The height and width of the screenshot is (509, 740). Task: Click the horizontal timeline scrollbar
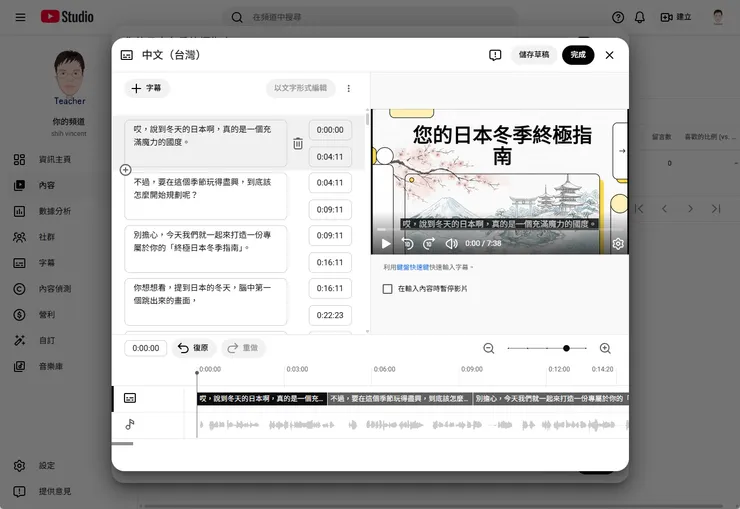point(123,443)
